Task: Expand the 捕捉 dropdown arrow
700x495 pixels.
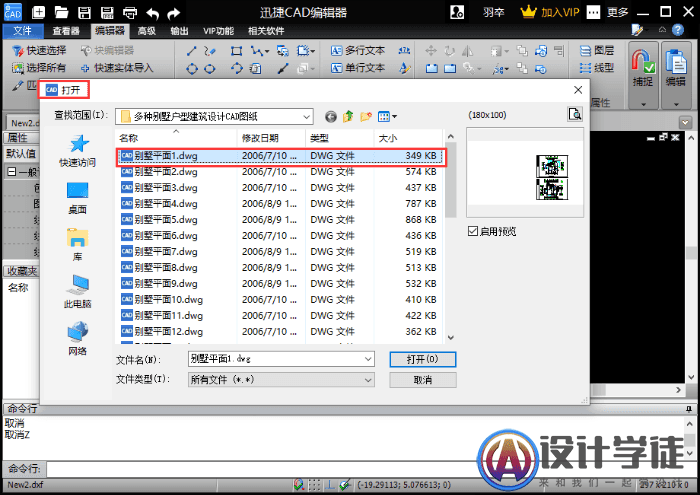Action: click(643, 104)
